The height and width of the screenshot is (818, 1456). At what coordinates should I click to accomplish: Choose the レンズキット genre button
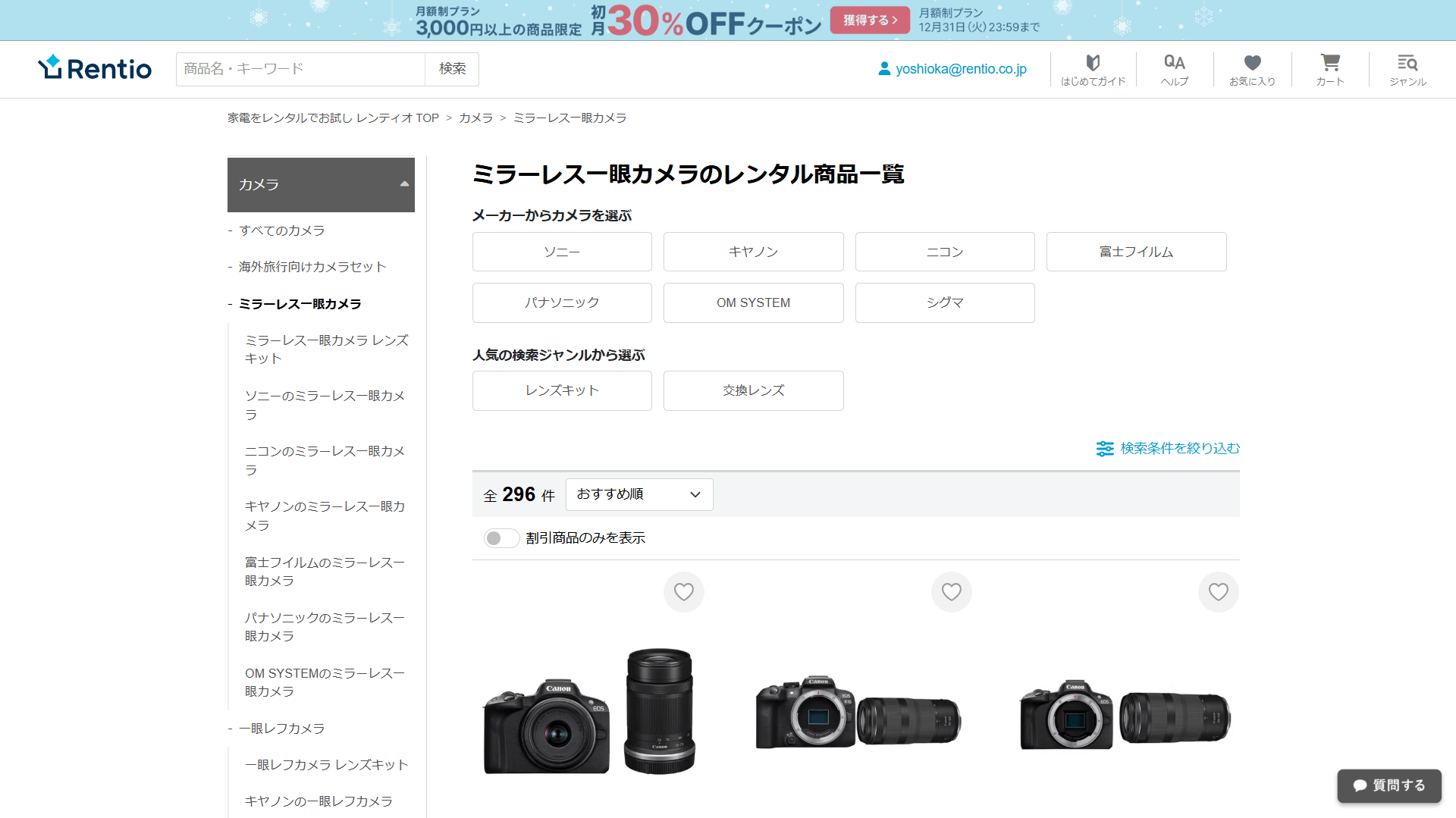pyautogui.click(x=562, y=390)
